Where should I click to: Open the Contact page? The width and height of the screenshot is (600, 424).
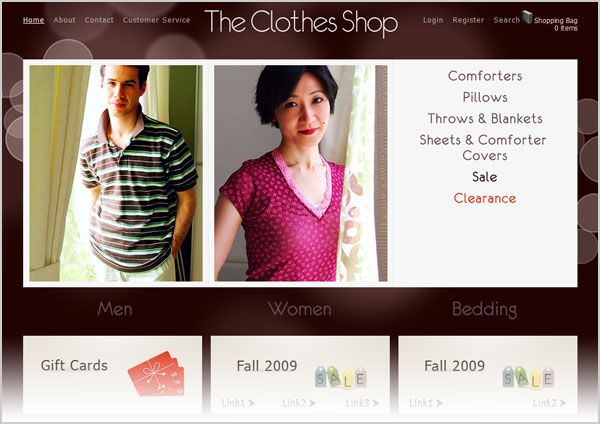[99, 20]
